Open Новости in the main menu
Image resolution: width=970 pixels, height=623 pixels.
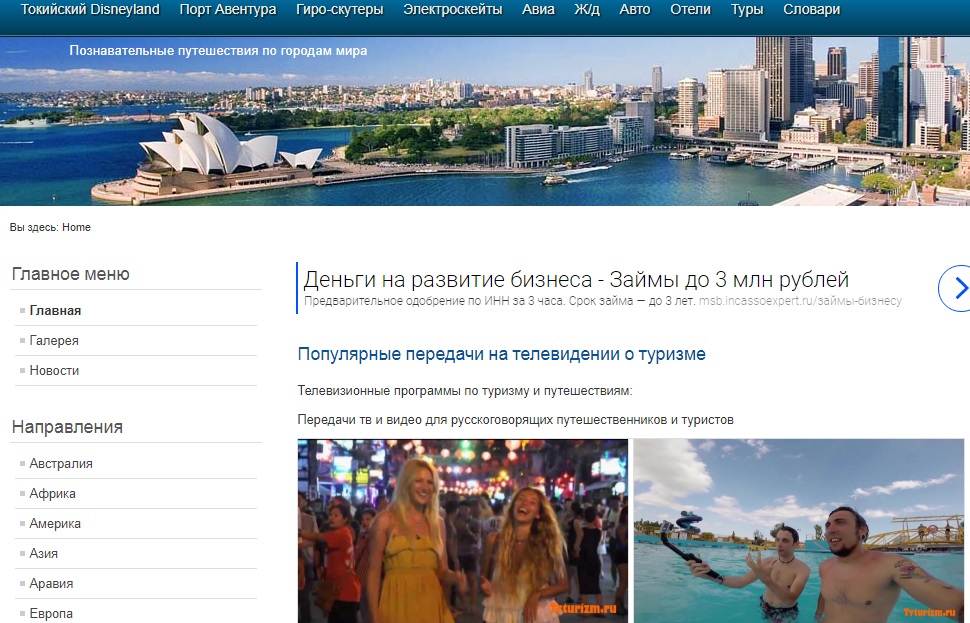(54, 371)
